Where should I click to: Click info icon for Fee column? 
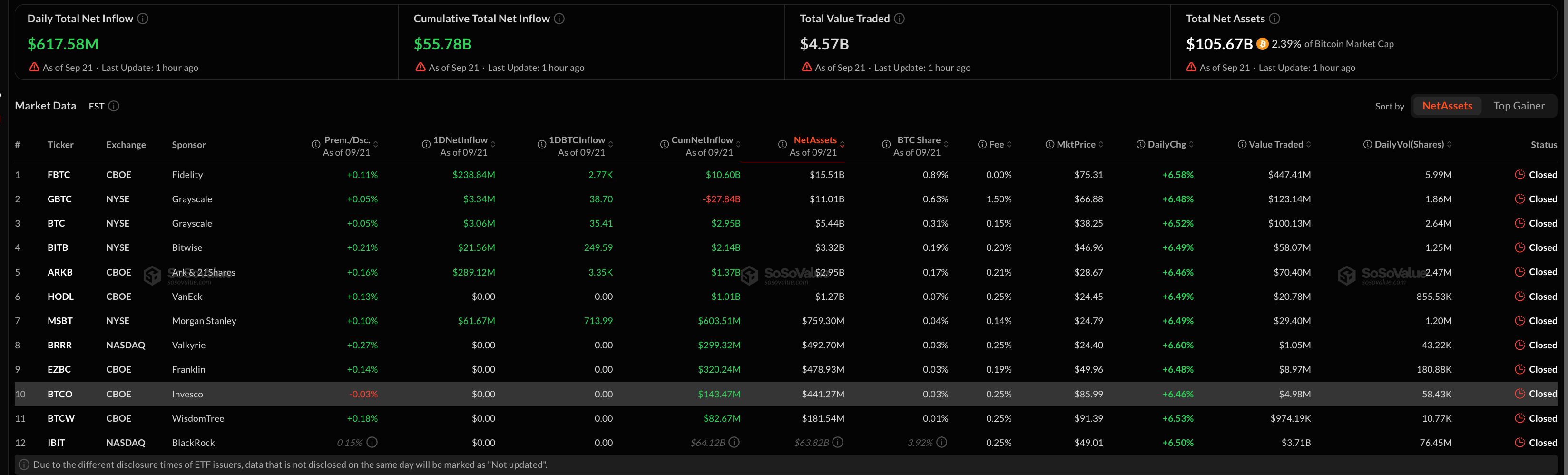[x=982, y=144]
